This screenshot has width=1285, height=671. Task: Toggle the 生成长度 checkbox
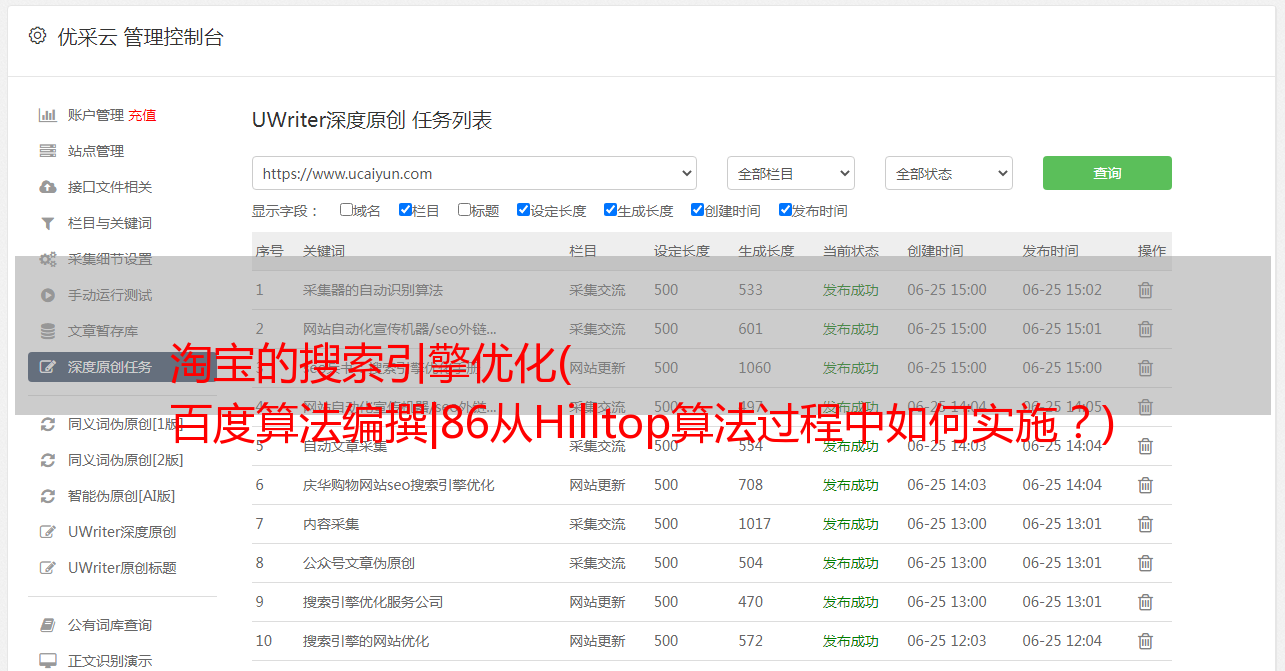pyautogui.click(x=610, y=210)
